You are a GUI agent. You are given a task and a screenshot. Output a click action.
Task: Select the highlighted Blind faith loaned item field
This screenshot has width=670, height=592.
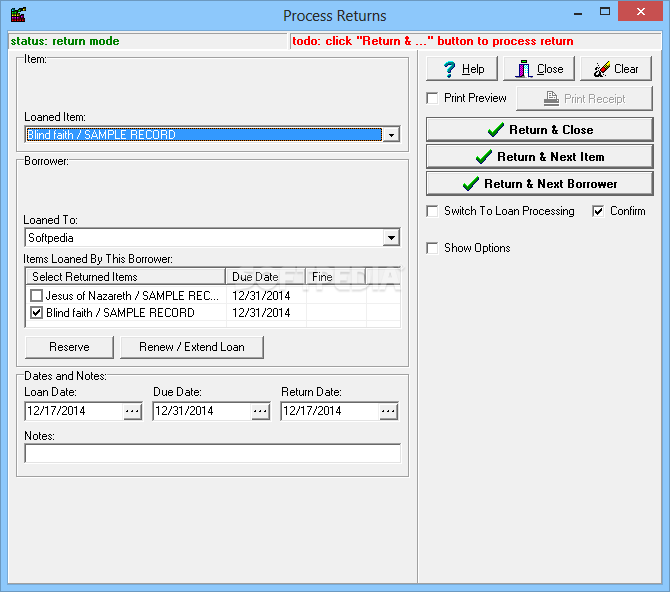coord(204,135)
